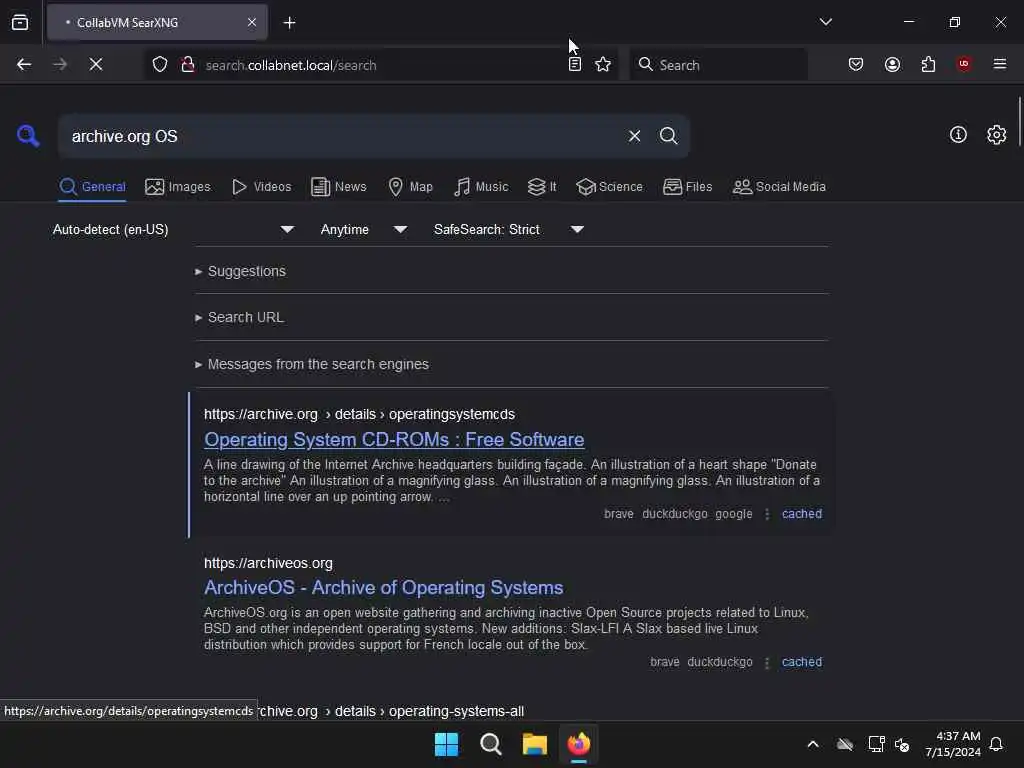
Task: Click the https://archiveos.org URL text
Action: [268, 563]
